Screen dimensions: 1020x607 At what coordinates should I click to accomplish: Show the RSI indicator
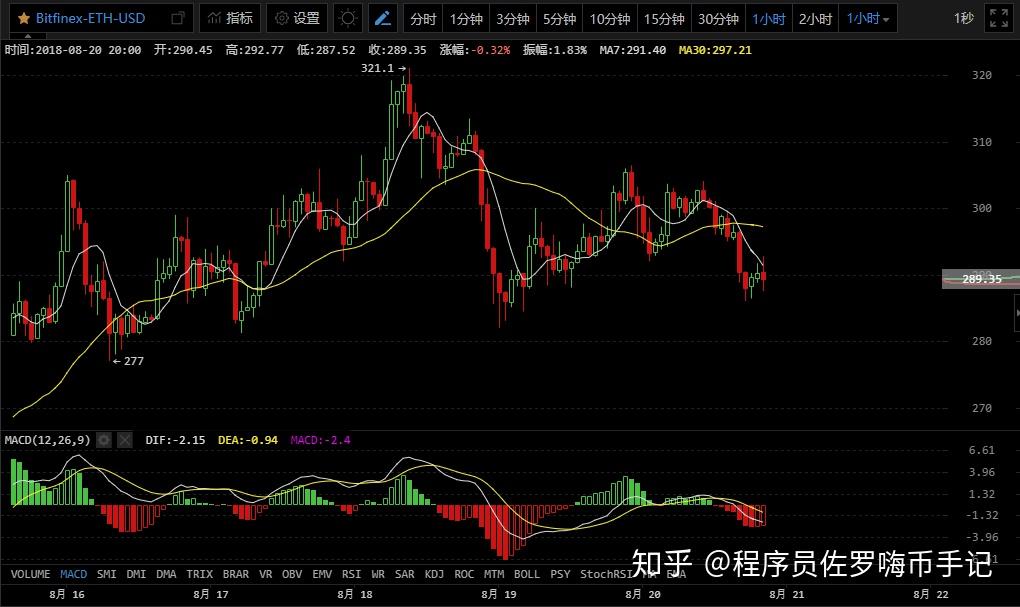coord(351,574)
